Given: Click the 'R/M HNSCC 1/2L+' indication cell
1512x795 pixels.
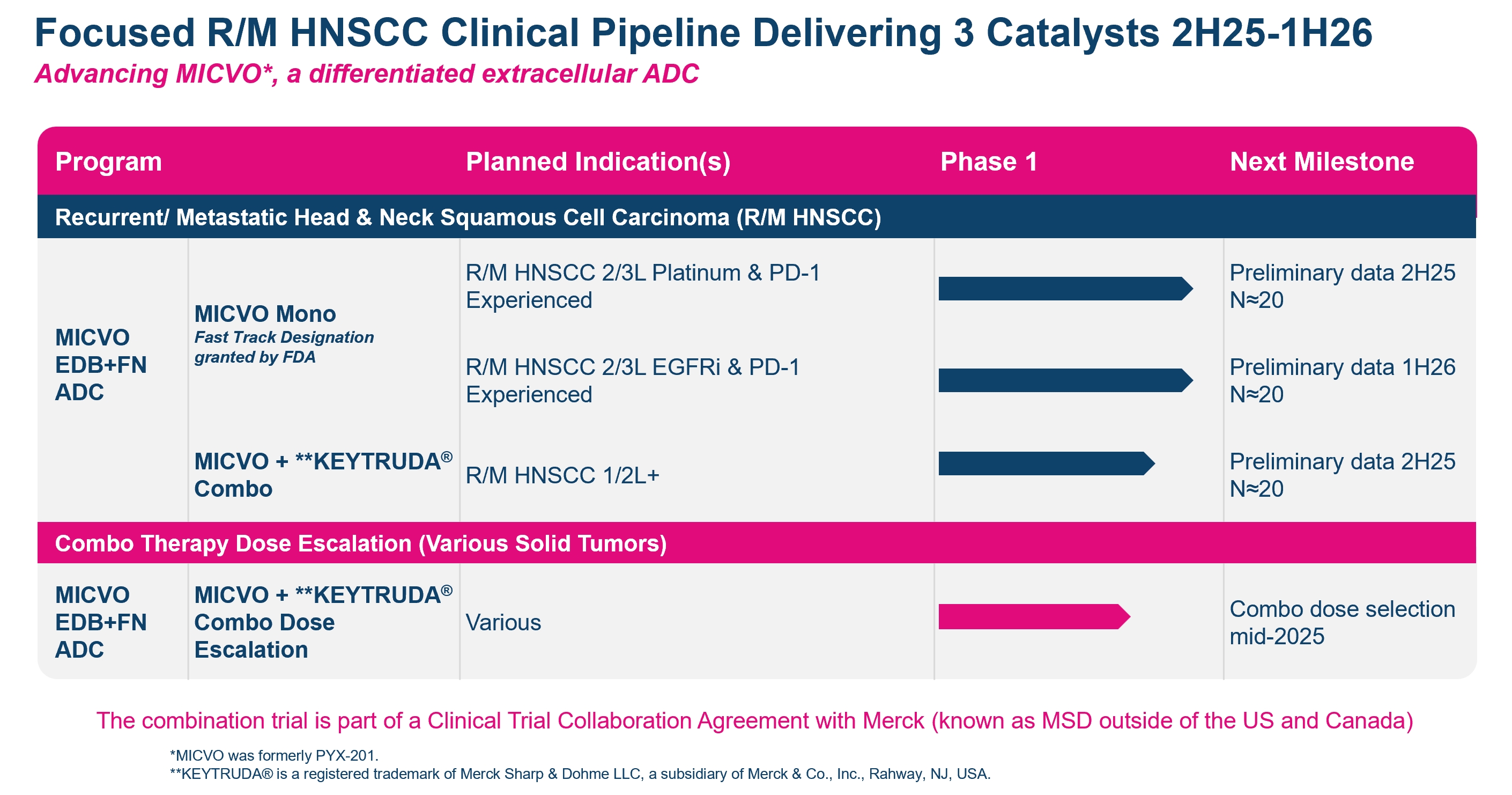Looking at the screenshot, I should [x=562, y=475].
